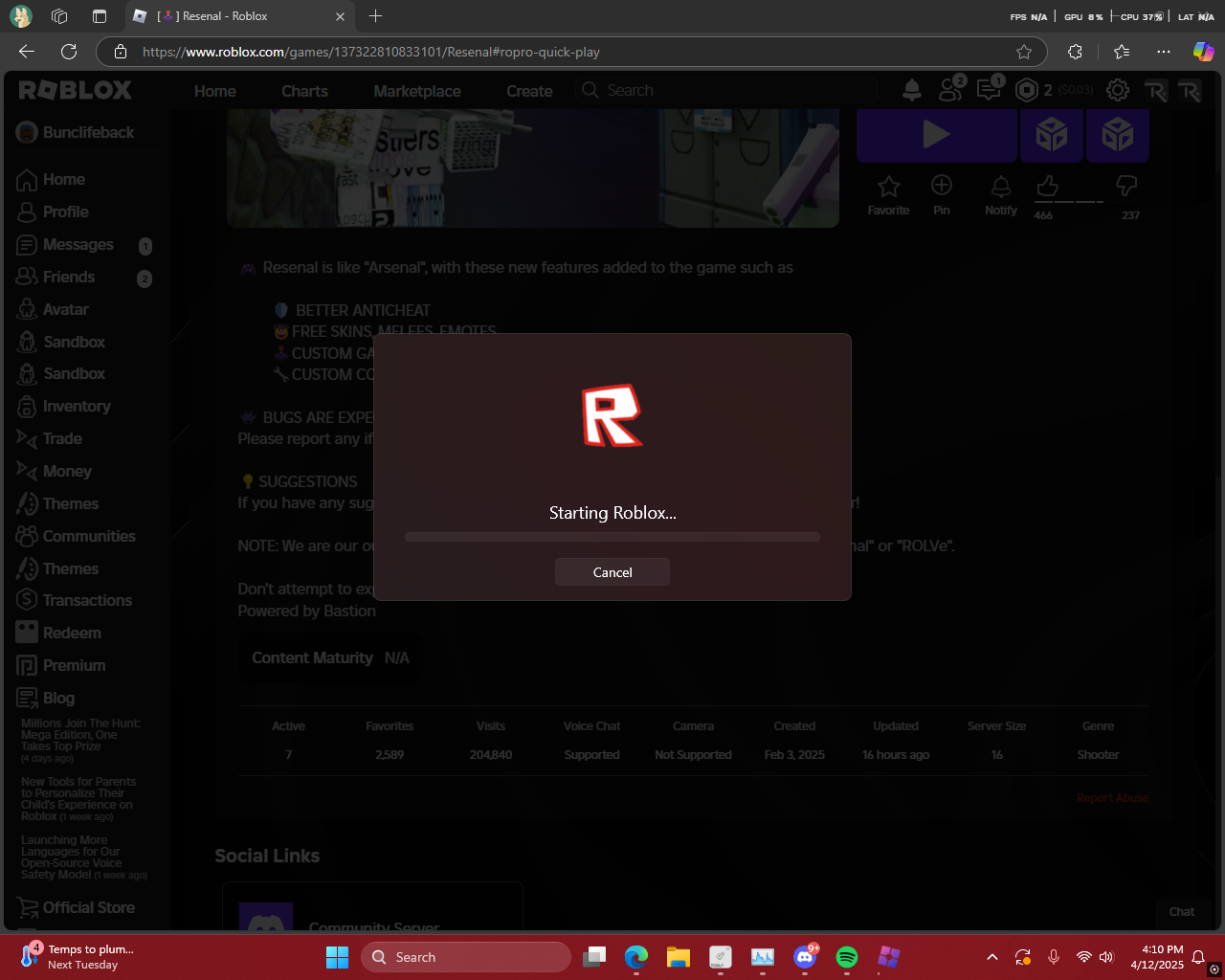This screenshot has height=980, width=1225.
Task: Open the Favorites list icon in the Edge toolbar
Action: [x=1122, y=52]
